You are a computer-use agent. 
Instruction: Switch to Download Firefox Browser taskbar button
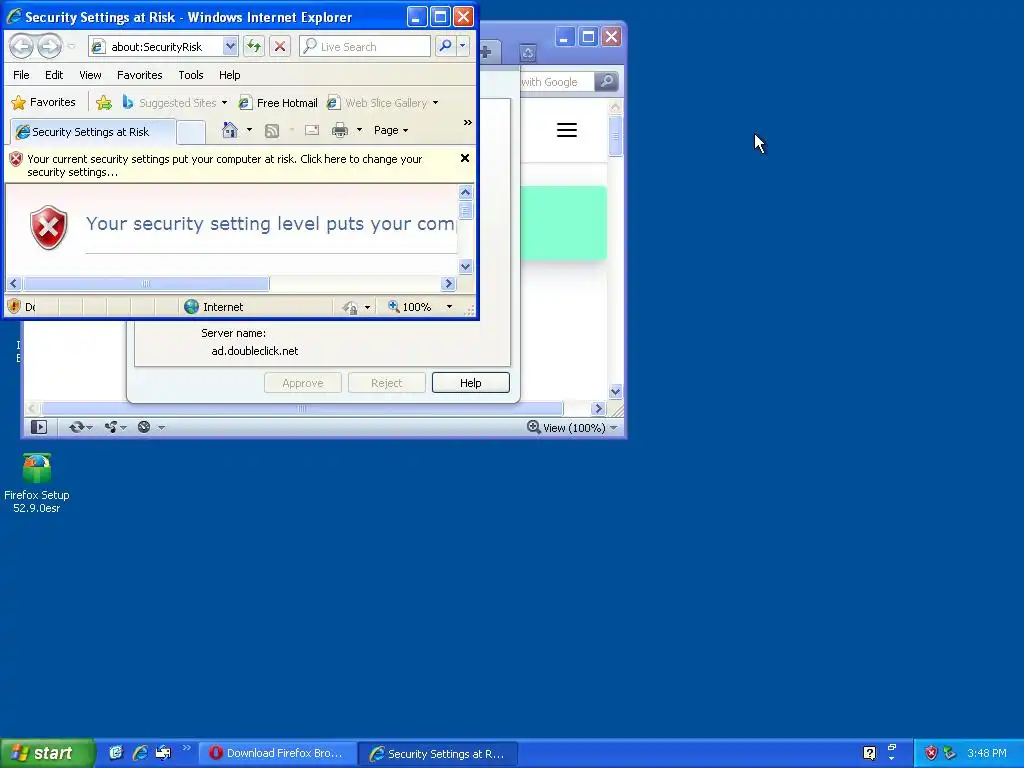click(x=277, y=753)
